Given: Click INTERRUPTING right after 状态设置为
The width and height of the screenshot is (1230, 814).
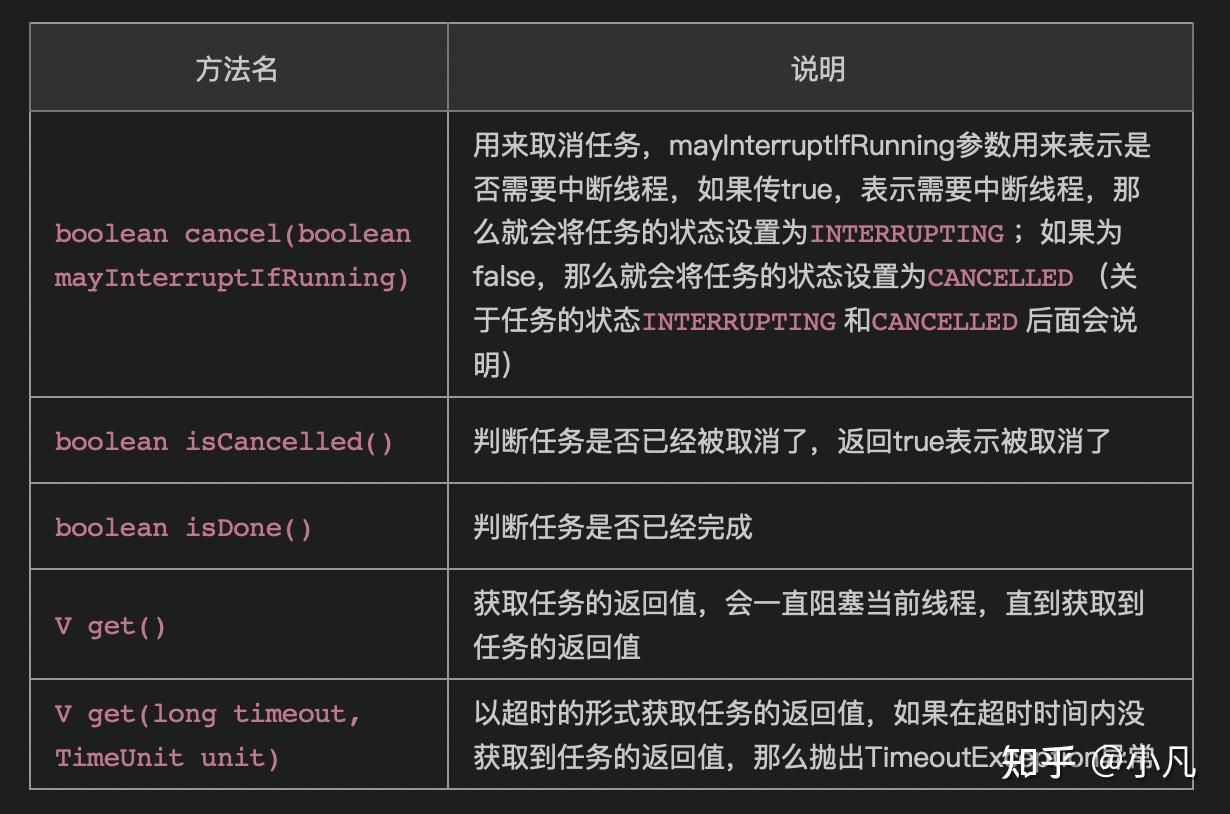Looking at the screenshot, I should coord(906,234).
